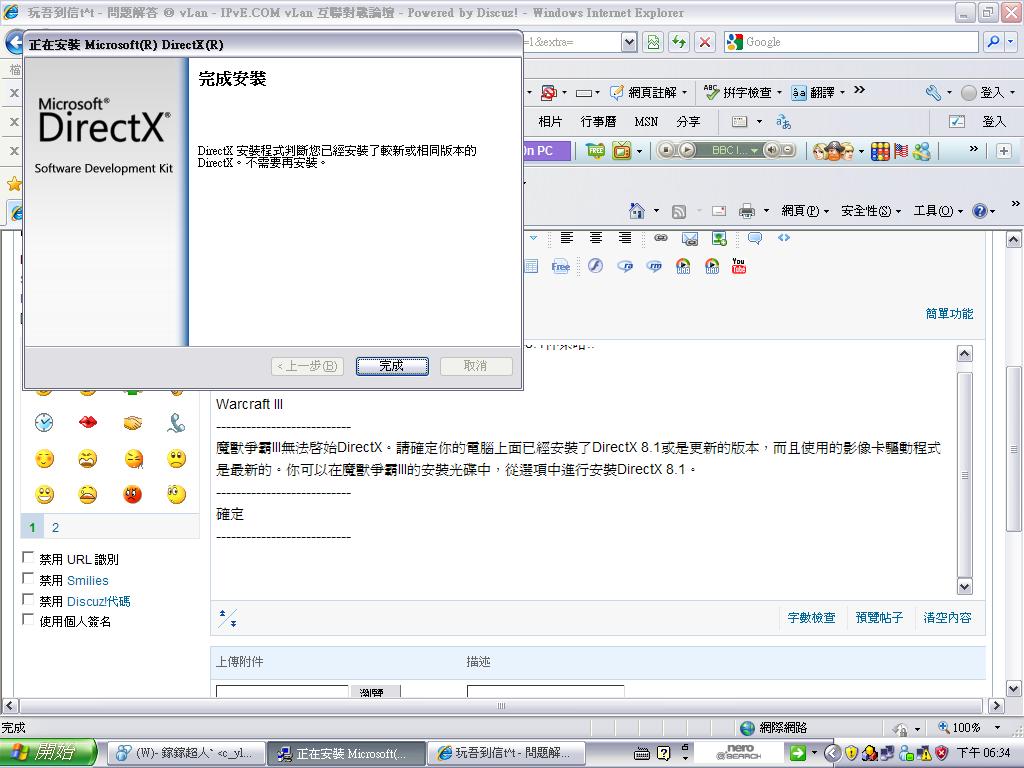Click the editor resize arrows icon
The image size is (1024, 768).
(x=227, y=618)
